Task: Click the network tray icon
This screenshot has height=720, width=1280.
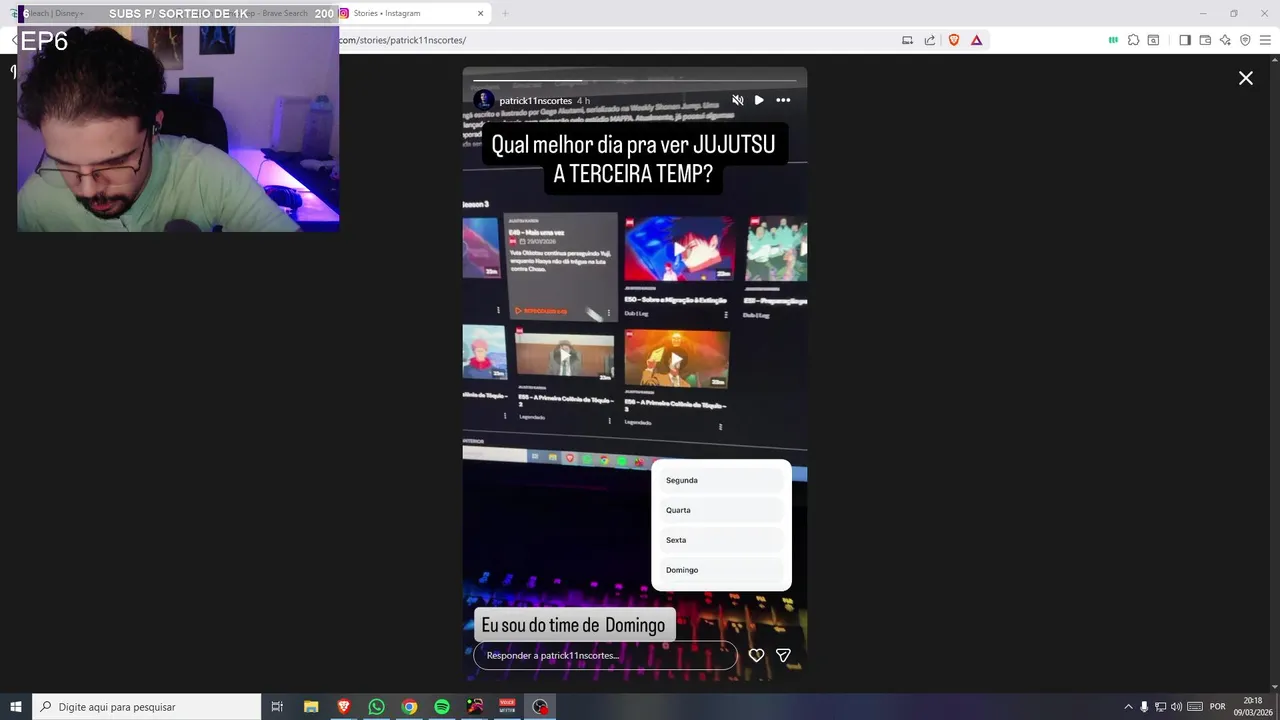Action: 1160,707
